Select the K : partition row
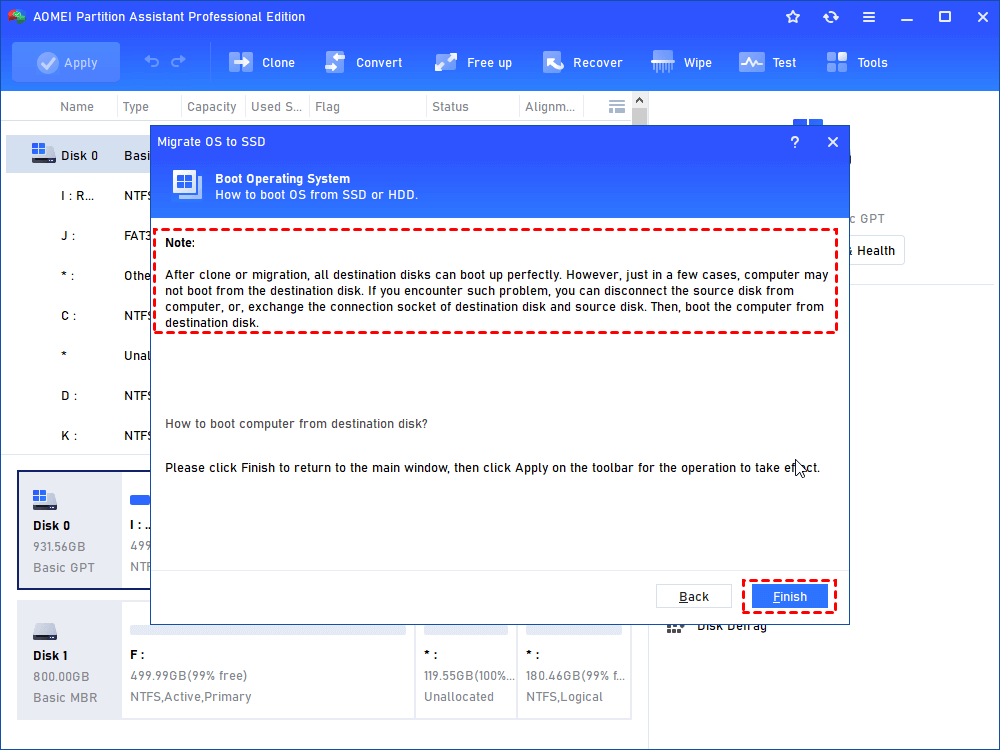Screen dimensions: 1000x750 [x=78, y=436]
